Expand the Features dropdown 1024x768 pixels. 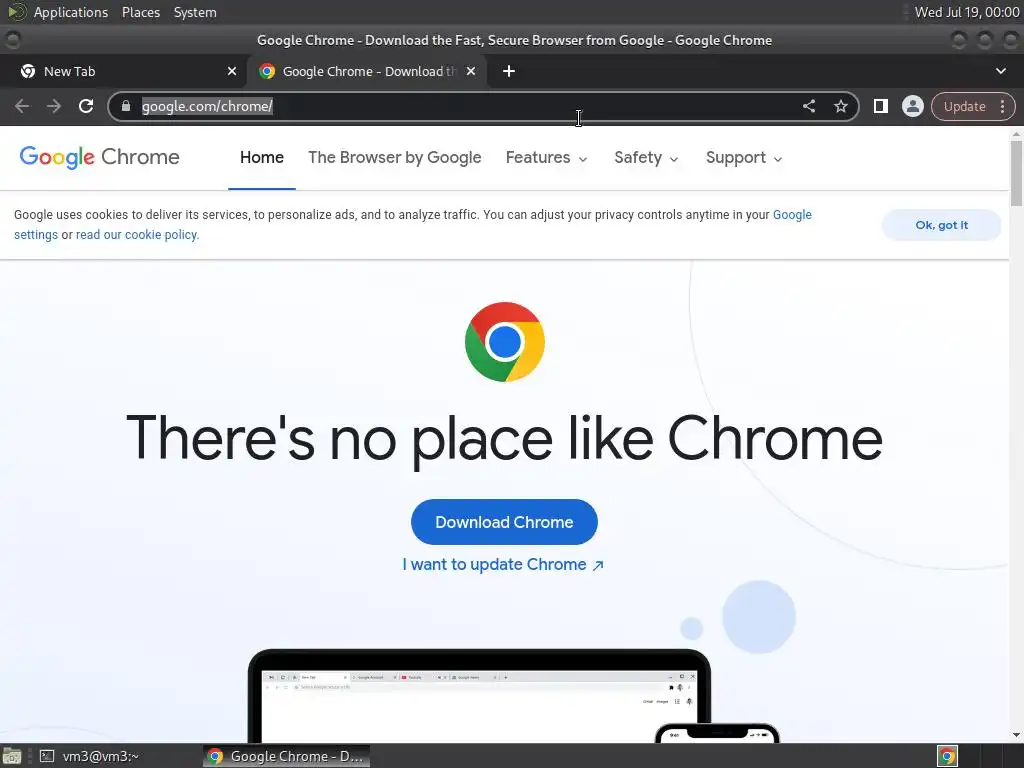tap(546, 157)
